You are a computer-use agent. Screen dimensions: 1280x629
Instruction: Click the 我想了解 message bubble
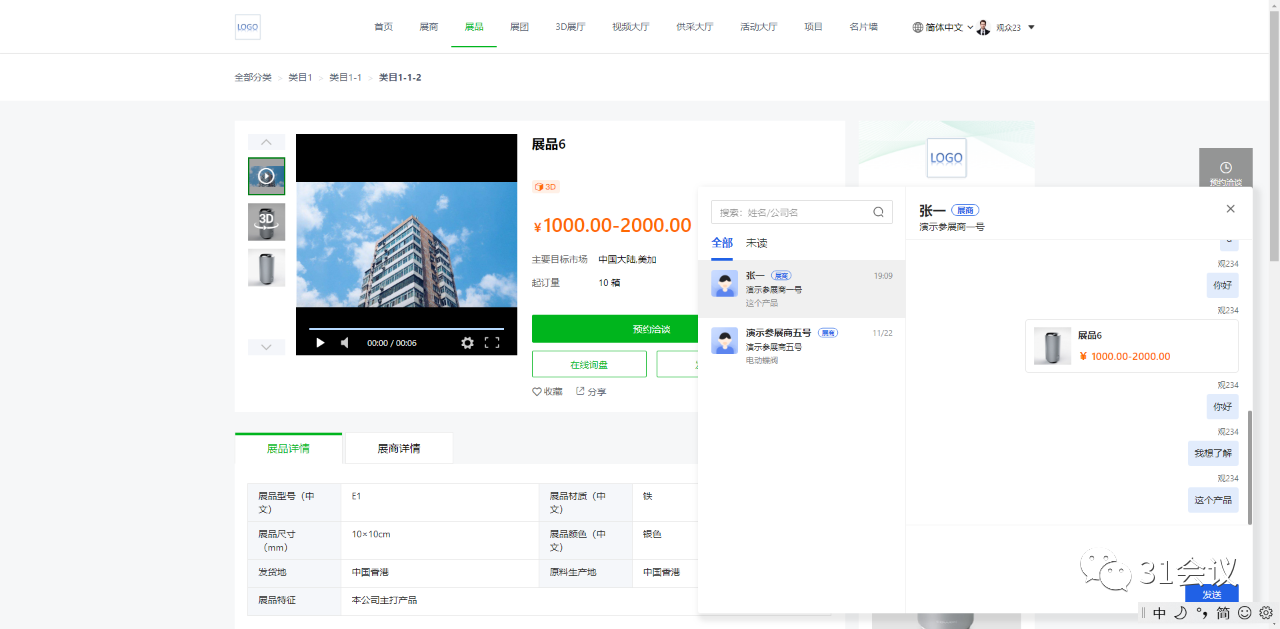(1213, 453)
